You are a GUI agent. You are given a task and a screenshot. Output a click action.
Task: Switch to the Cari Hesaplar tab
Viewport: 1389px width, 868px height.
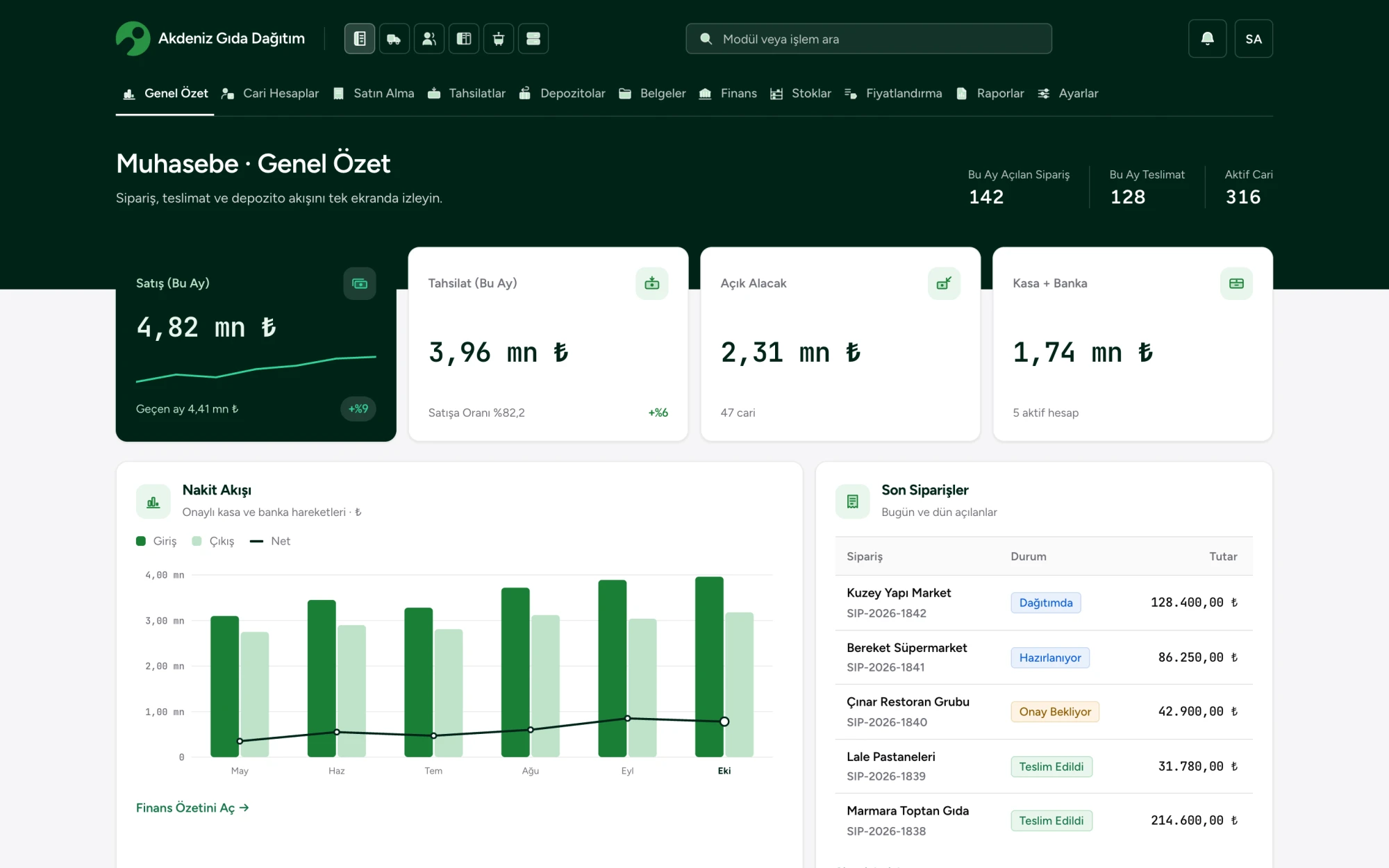coord(270,94)
